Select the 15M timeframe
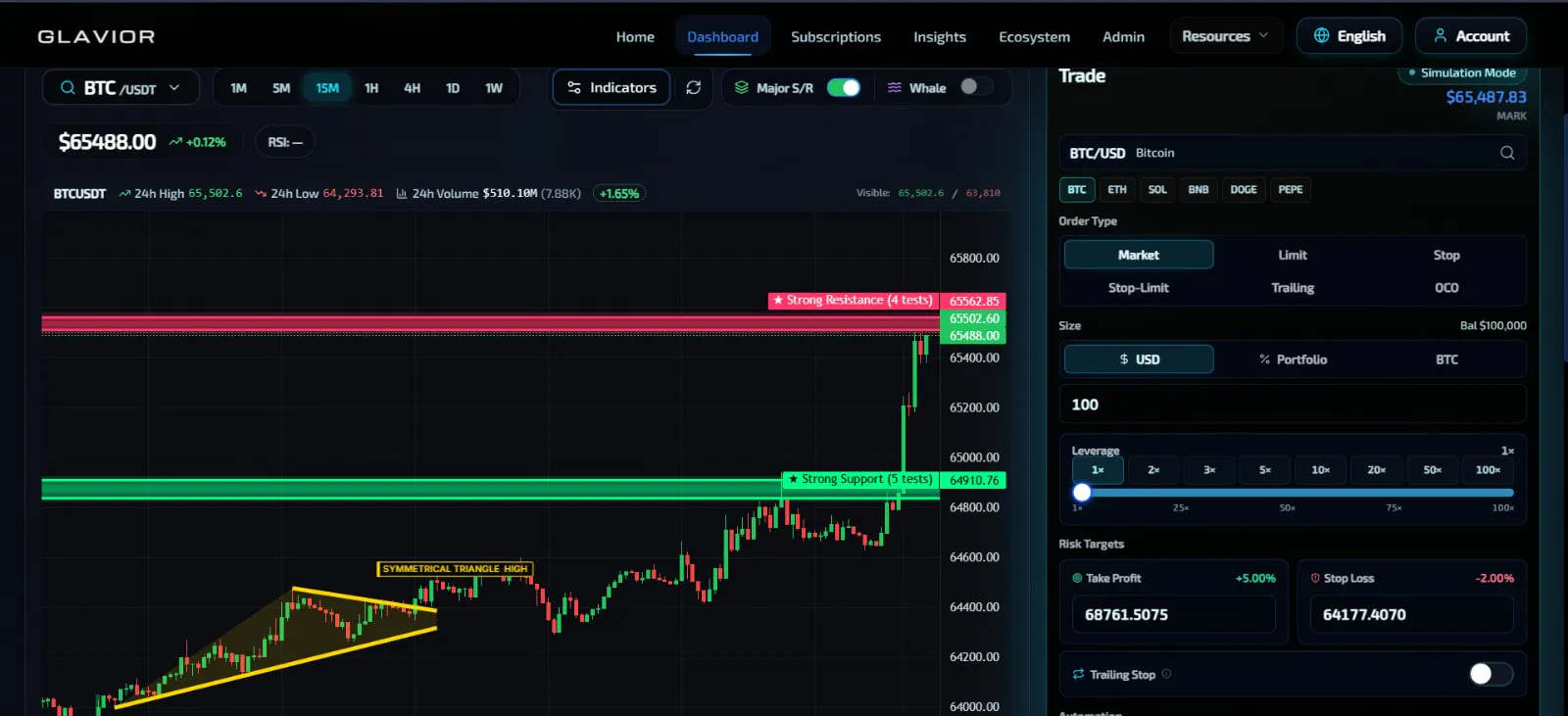 (327, 88)
